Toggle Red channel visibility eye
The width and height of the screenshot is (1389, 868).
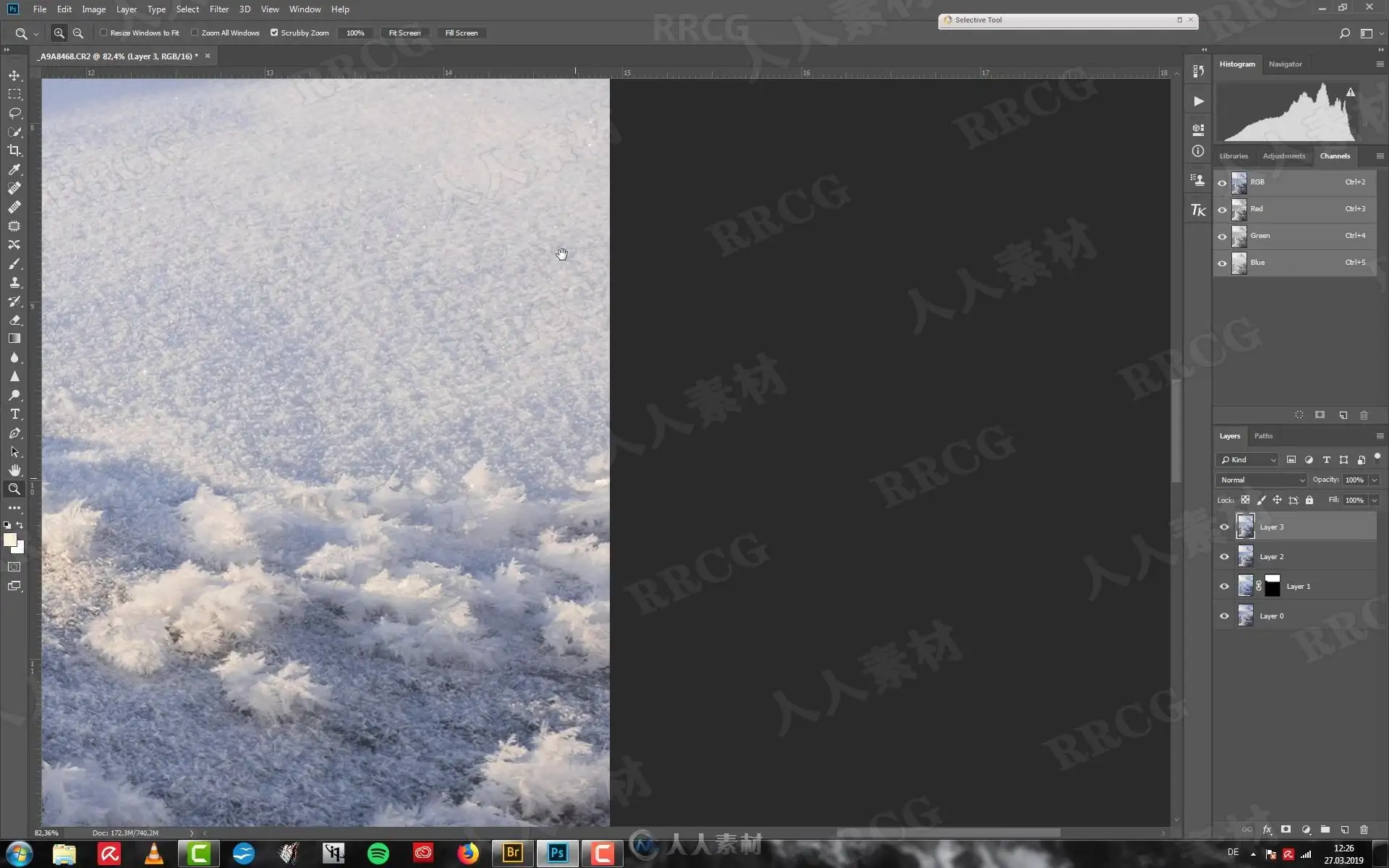pyautogui.click(x=1222, y=210)
